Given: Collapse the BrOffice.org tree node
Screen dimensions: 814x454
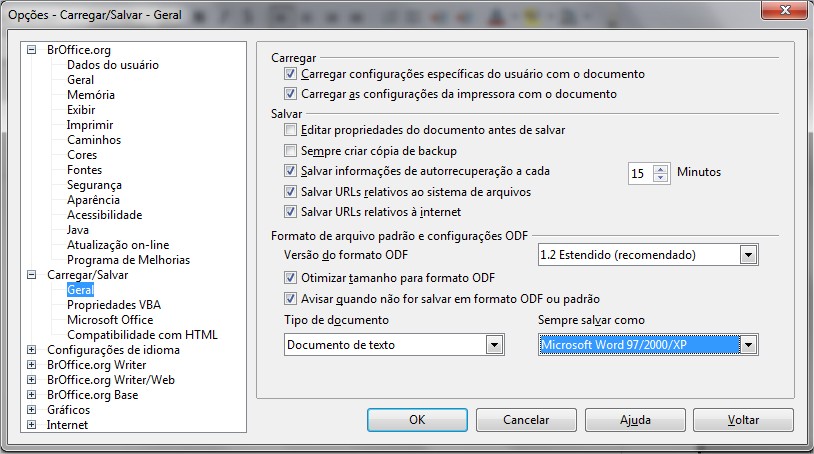Looking at the screenshot, I should pos(32,50).
